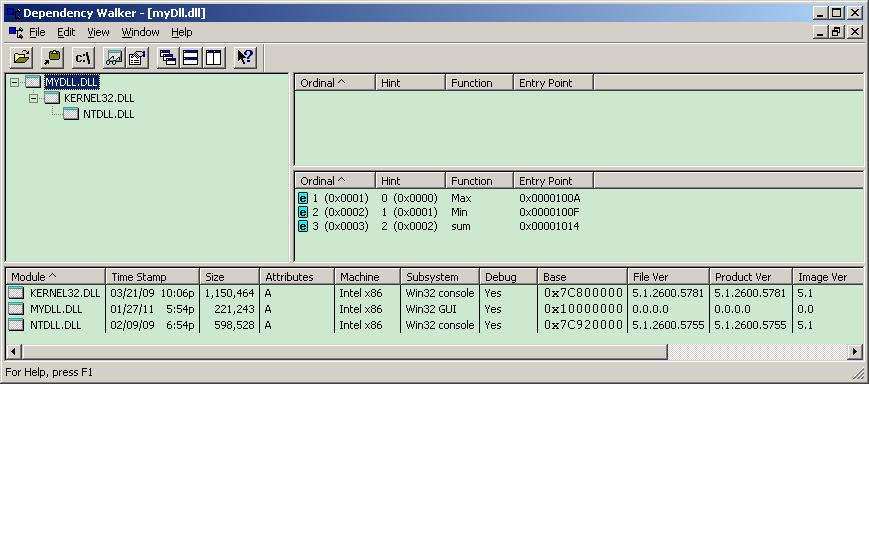Click the Subsystem column header

pos(438,277)
